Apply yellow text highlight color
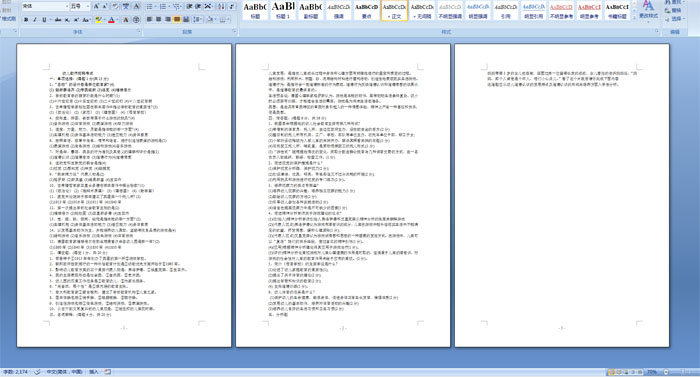Screen dimensions: 700x377 98,20
